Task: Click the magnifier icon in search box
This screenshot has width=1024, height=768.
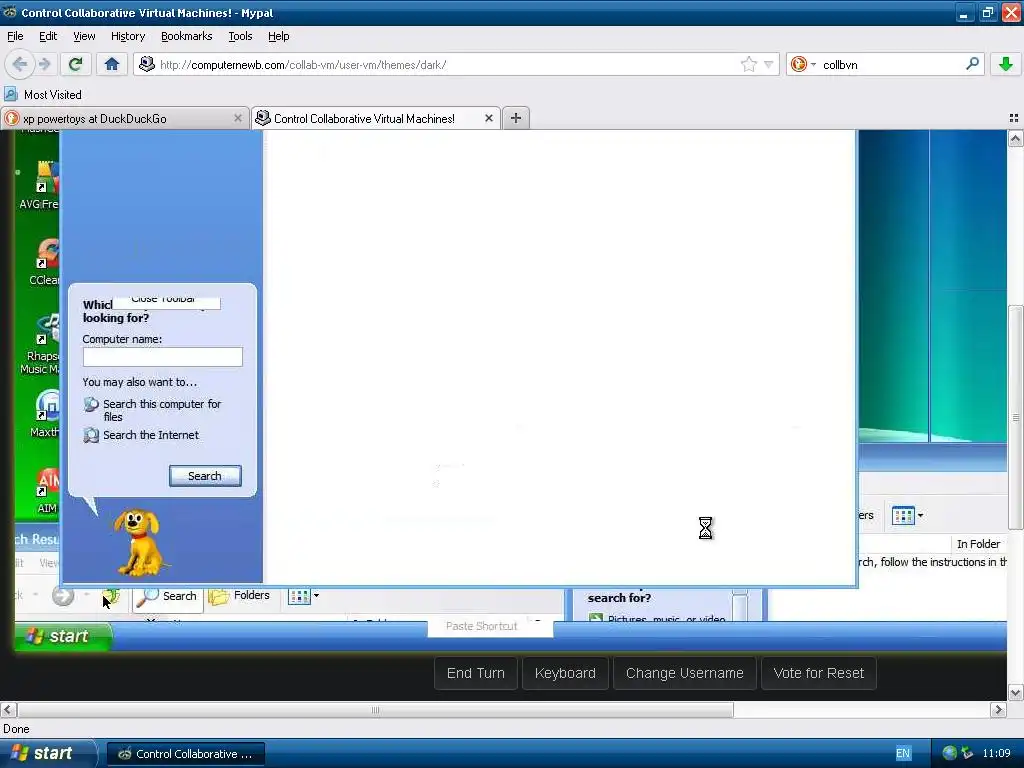Action: tap(972, 64)
